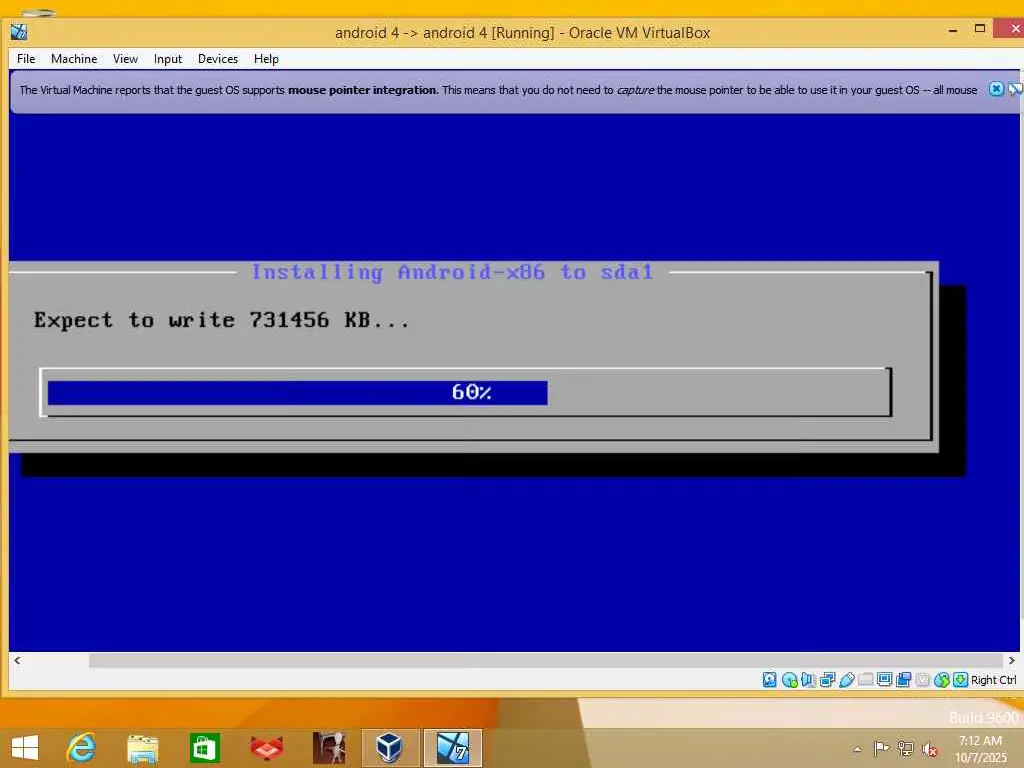Open the Machine menu
This screenshot has width=1024, height=768.
(x=74, y=59)
